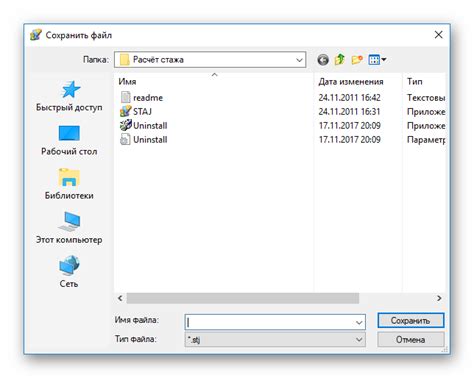Select the Uninstall application icon
This screenshot has height=378, width=474.
point(125,125)
